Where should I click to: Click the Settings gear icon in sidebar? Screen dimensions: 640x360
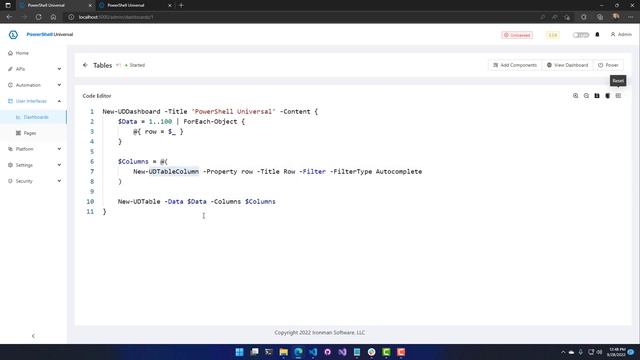[x=10, y=165]
